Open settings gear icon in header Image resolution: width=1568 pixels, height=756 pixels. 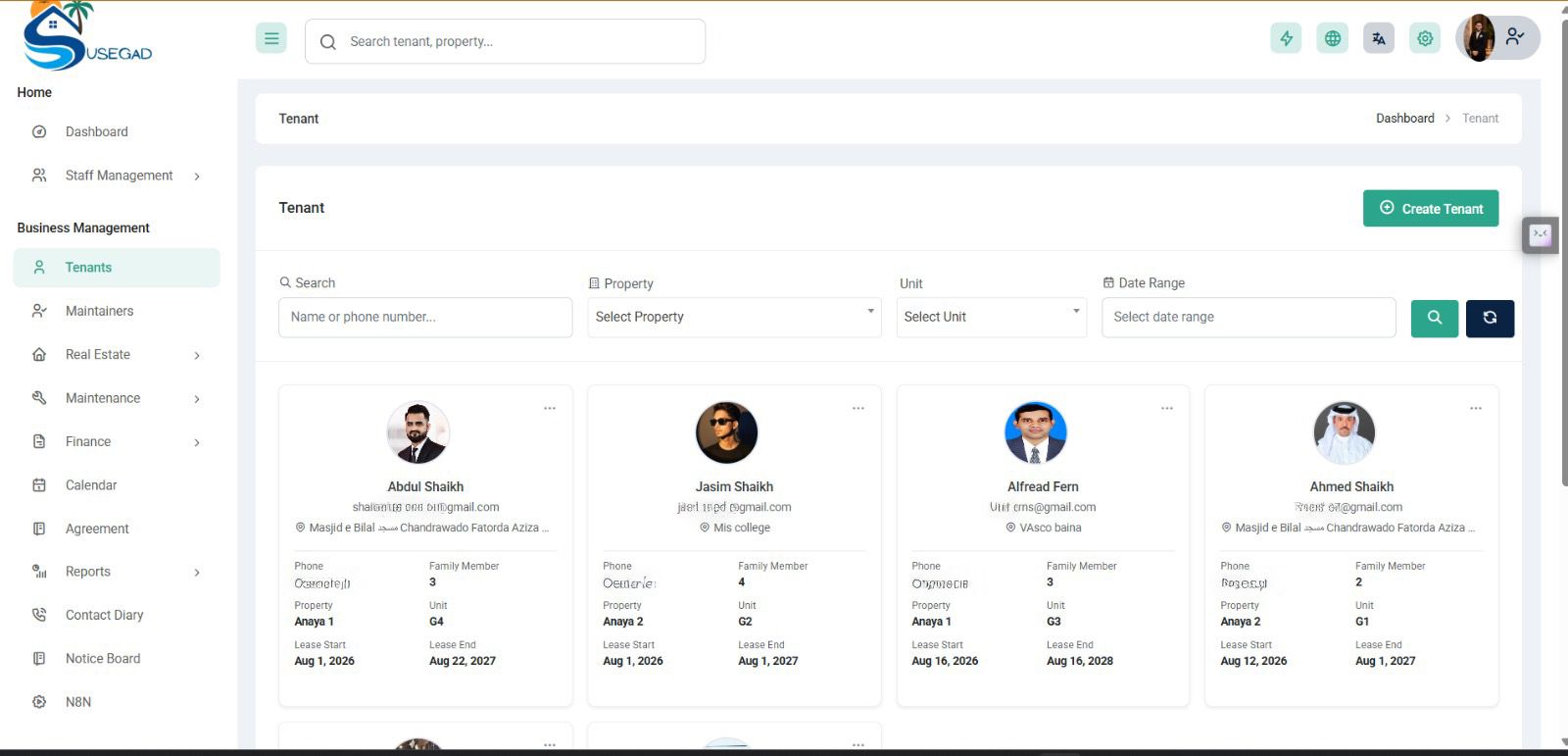coord(1425,38)
